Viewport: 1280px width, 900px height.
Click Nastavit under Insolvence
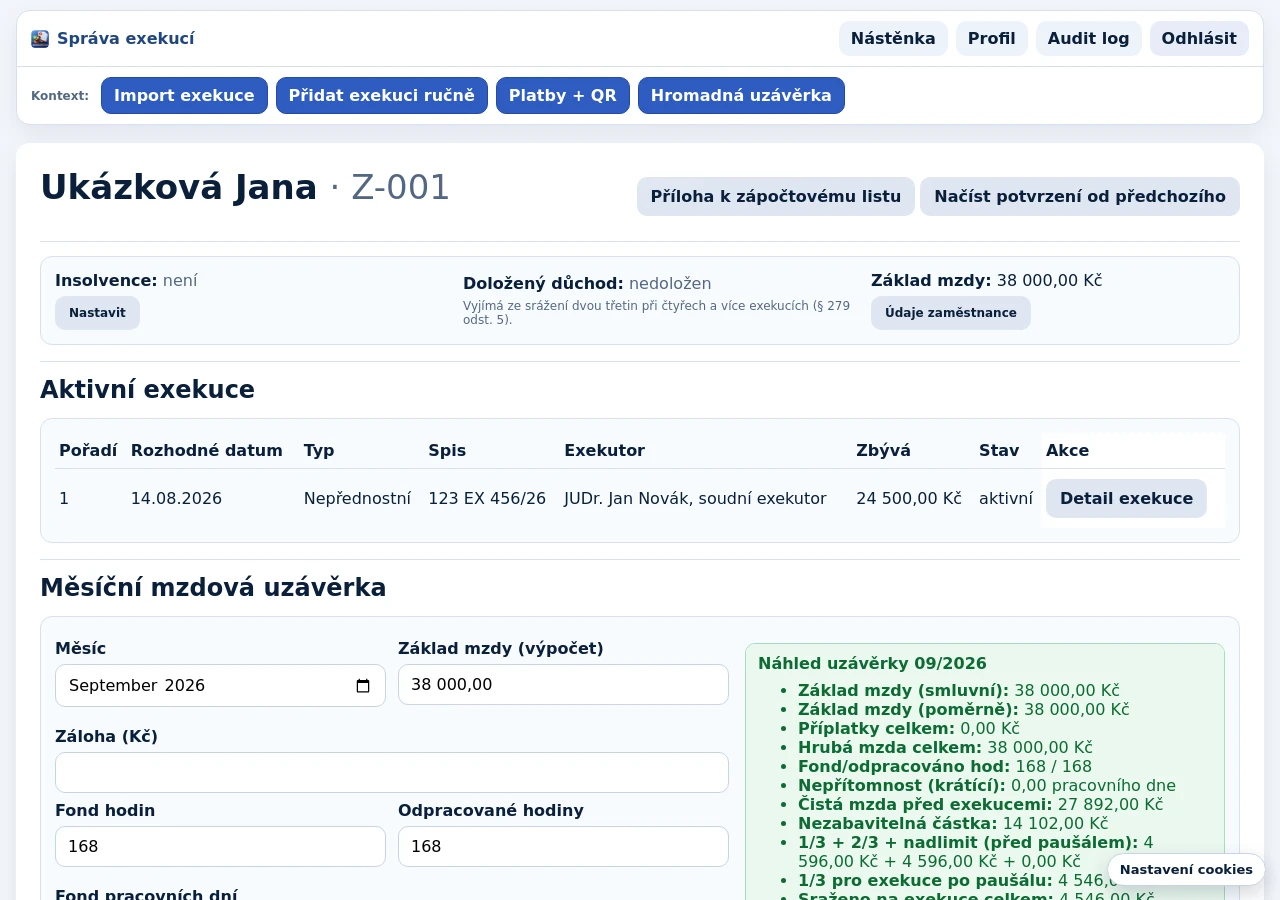(x=97, y=313)
